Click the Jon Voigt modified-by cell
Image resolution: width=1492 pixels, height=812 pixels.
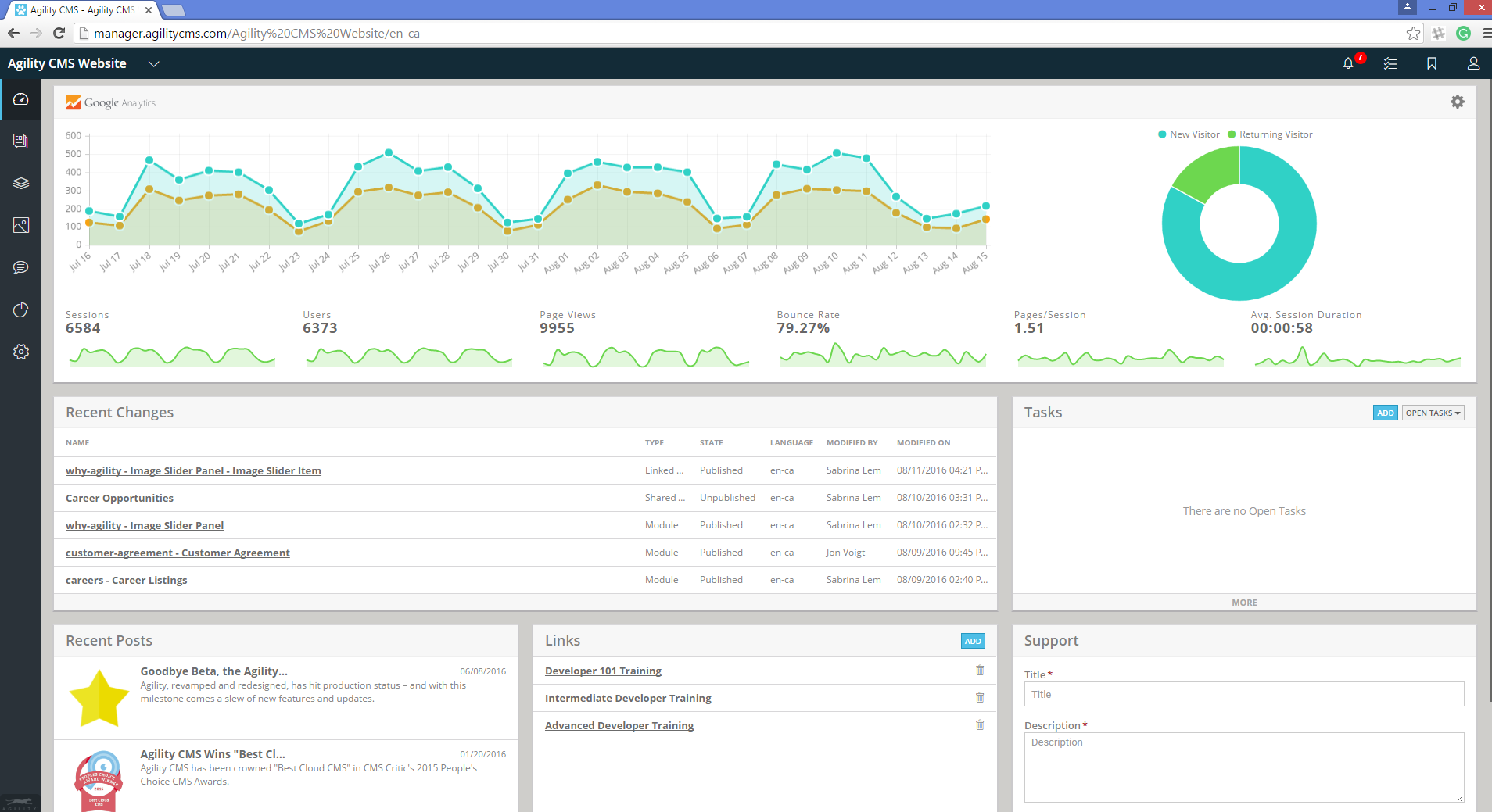click(x=845, y=553)
